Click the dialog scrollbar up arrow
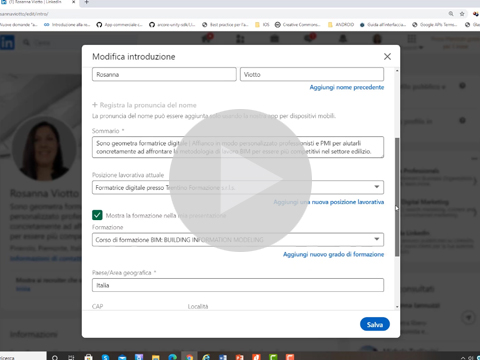Image resolution: width=480 pixels, height=360 pixels. point(397,71)
